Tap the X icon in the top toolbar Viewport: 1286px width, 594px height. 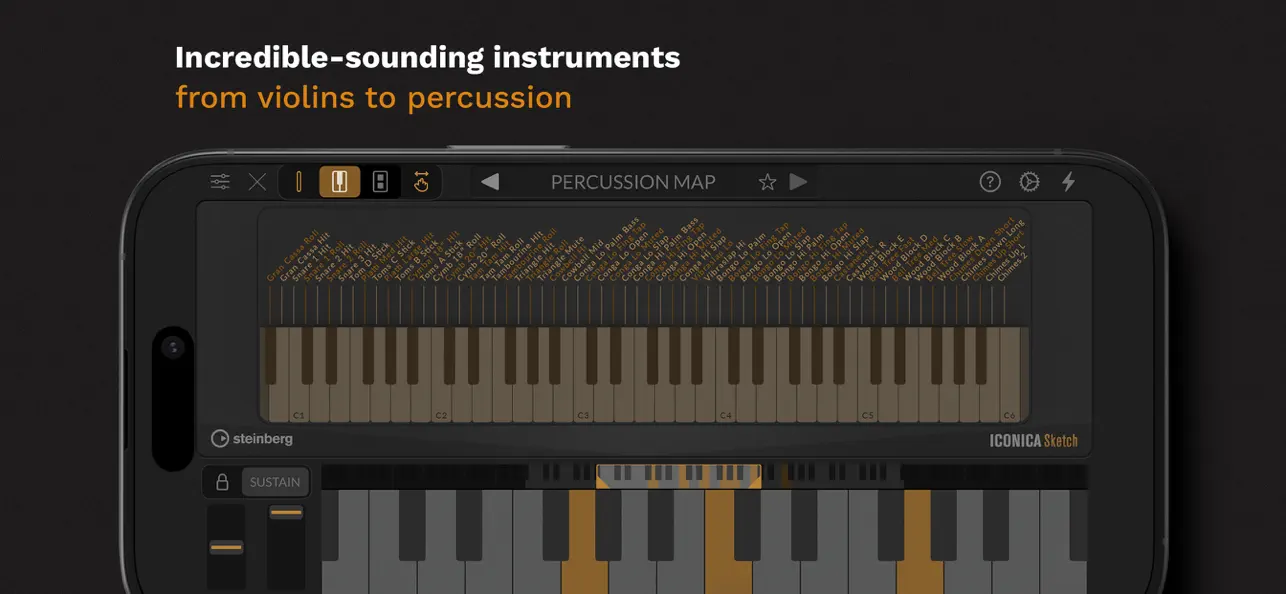click(x=257, y=182)
